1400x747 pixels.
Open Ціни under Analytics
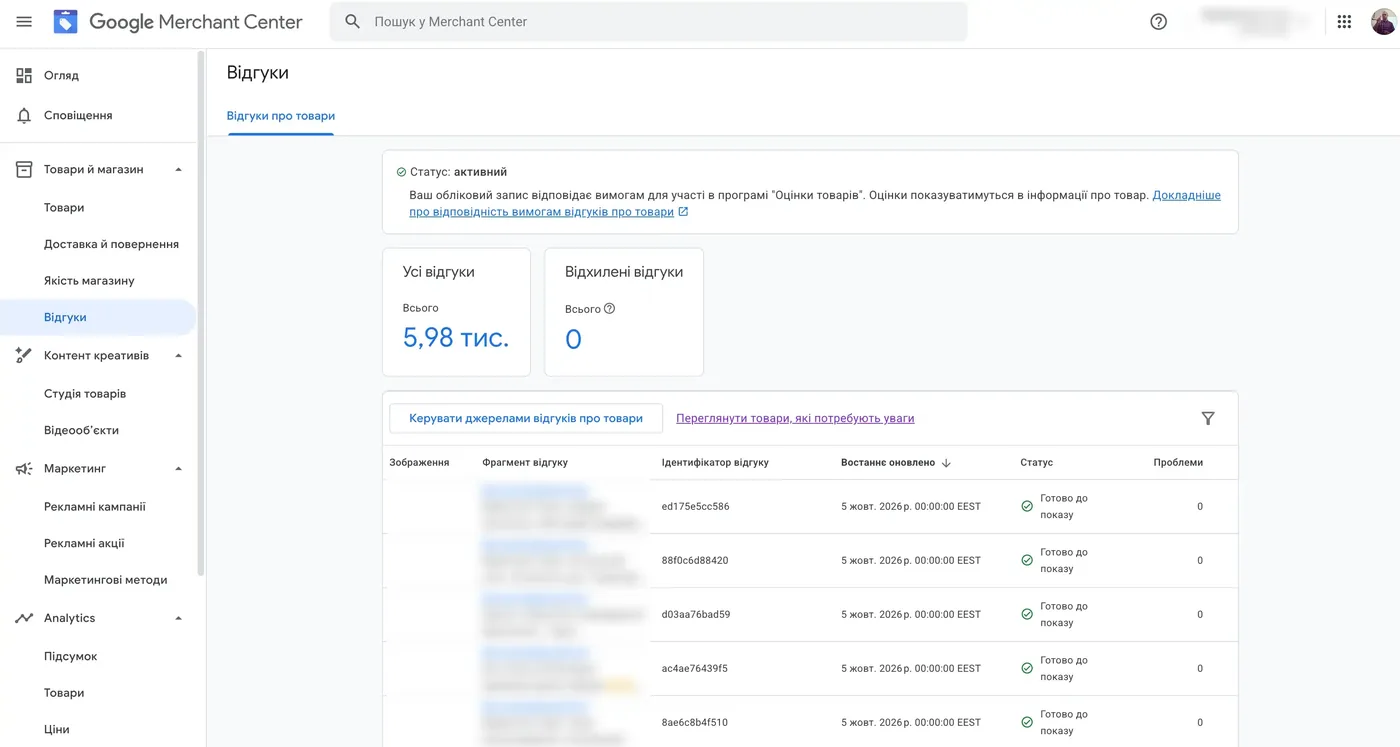[x=57, y=730]
